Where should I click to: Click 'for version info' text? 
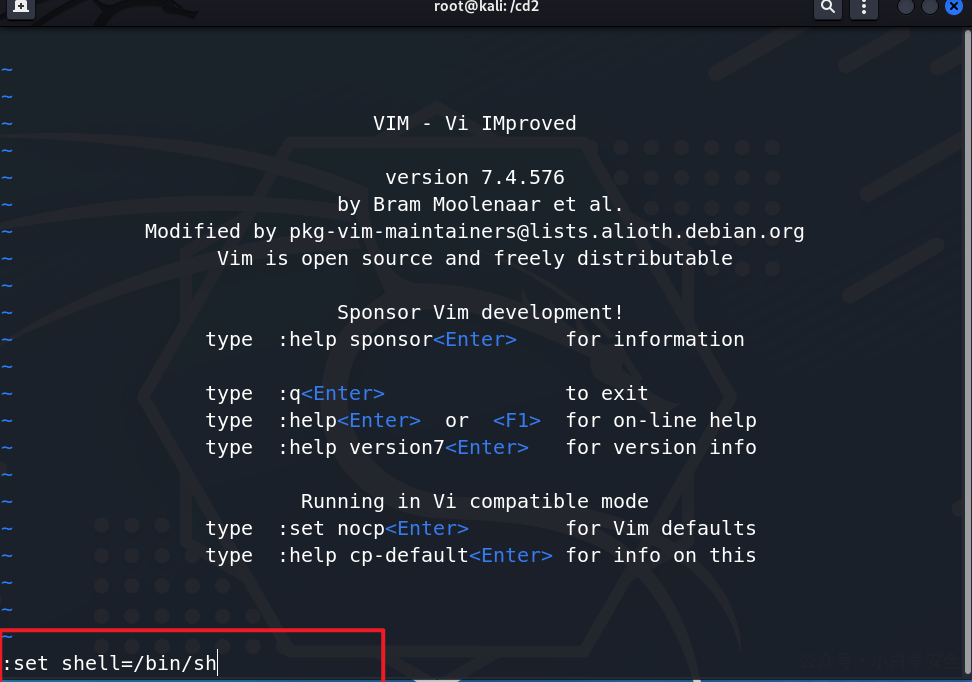tap(661, 447)
